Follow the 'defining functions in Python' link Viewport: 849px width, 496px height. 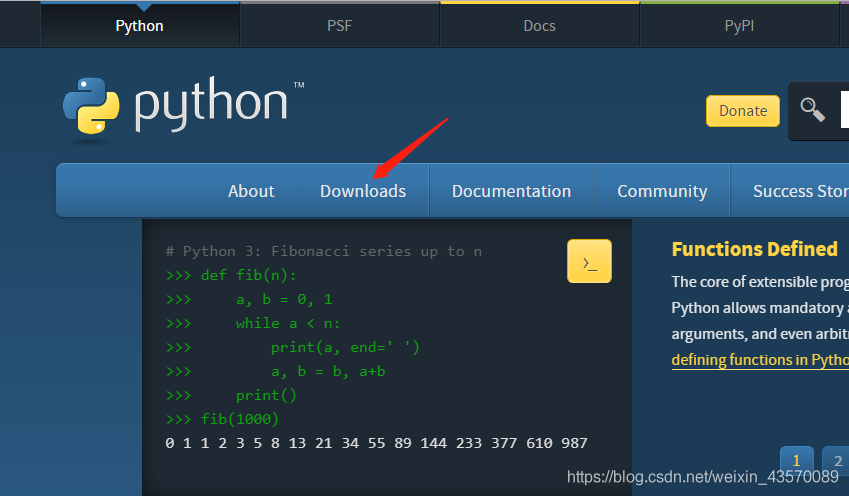tap(760, 360)
